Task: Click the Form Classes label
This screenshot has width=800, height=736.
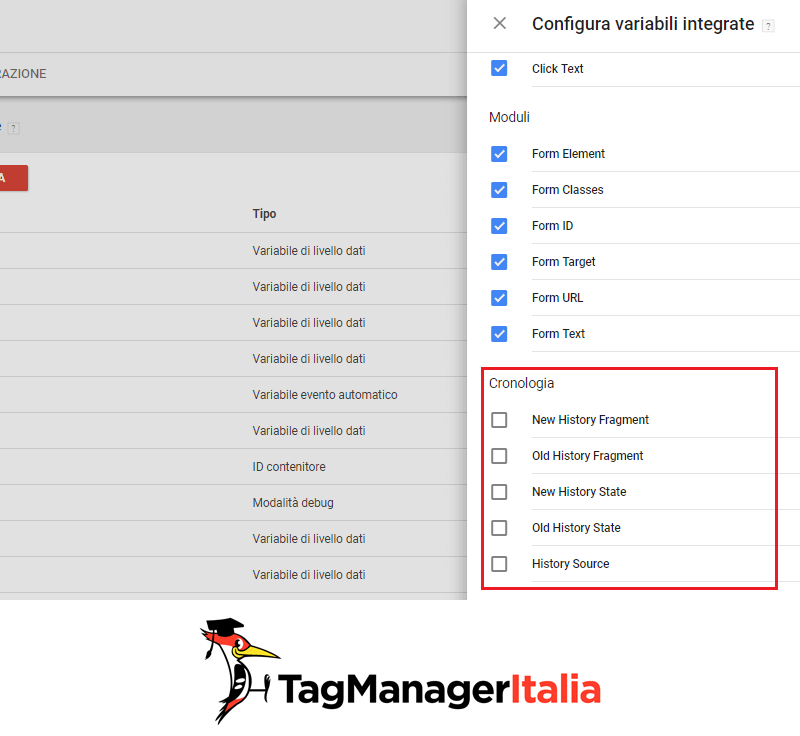Action: [567, 190]
